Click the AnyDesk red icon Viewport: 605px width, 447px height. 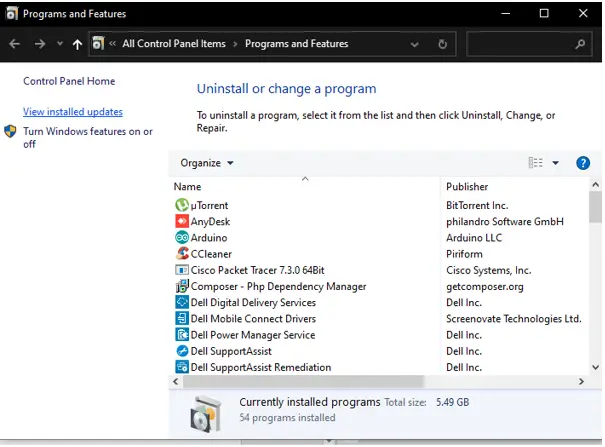[x=182, y=221]
